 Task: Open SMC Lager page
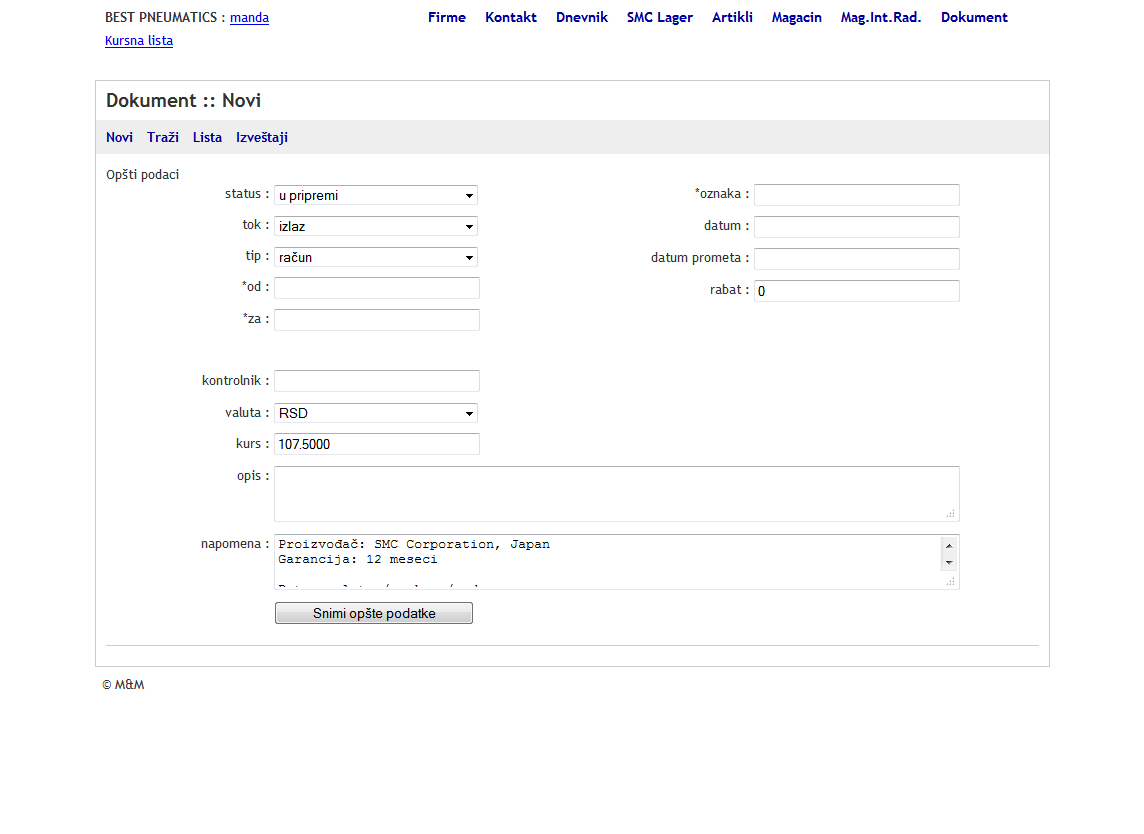[x=660, y=18]
